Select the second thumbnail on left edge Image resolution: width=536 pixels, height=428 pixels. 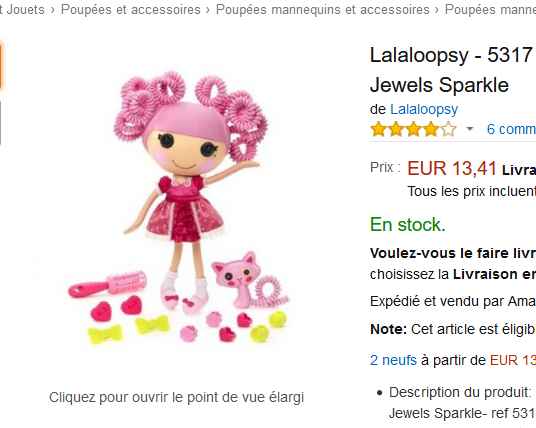click(x=1, y=123)
